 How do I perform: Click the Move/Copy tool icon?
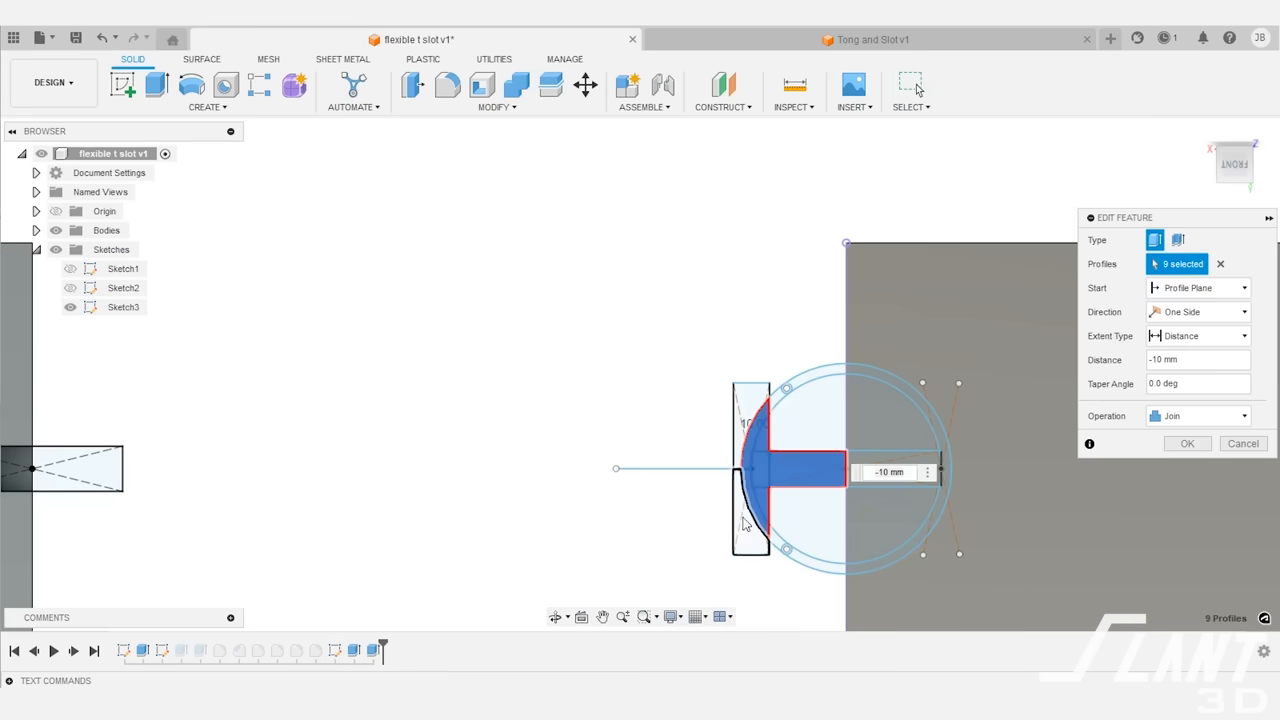coord(584,85)
